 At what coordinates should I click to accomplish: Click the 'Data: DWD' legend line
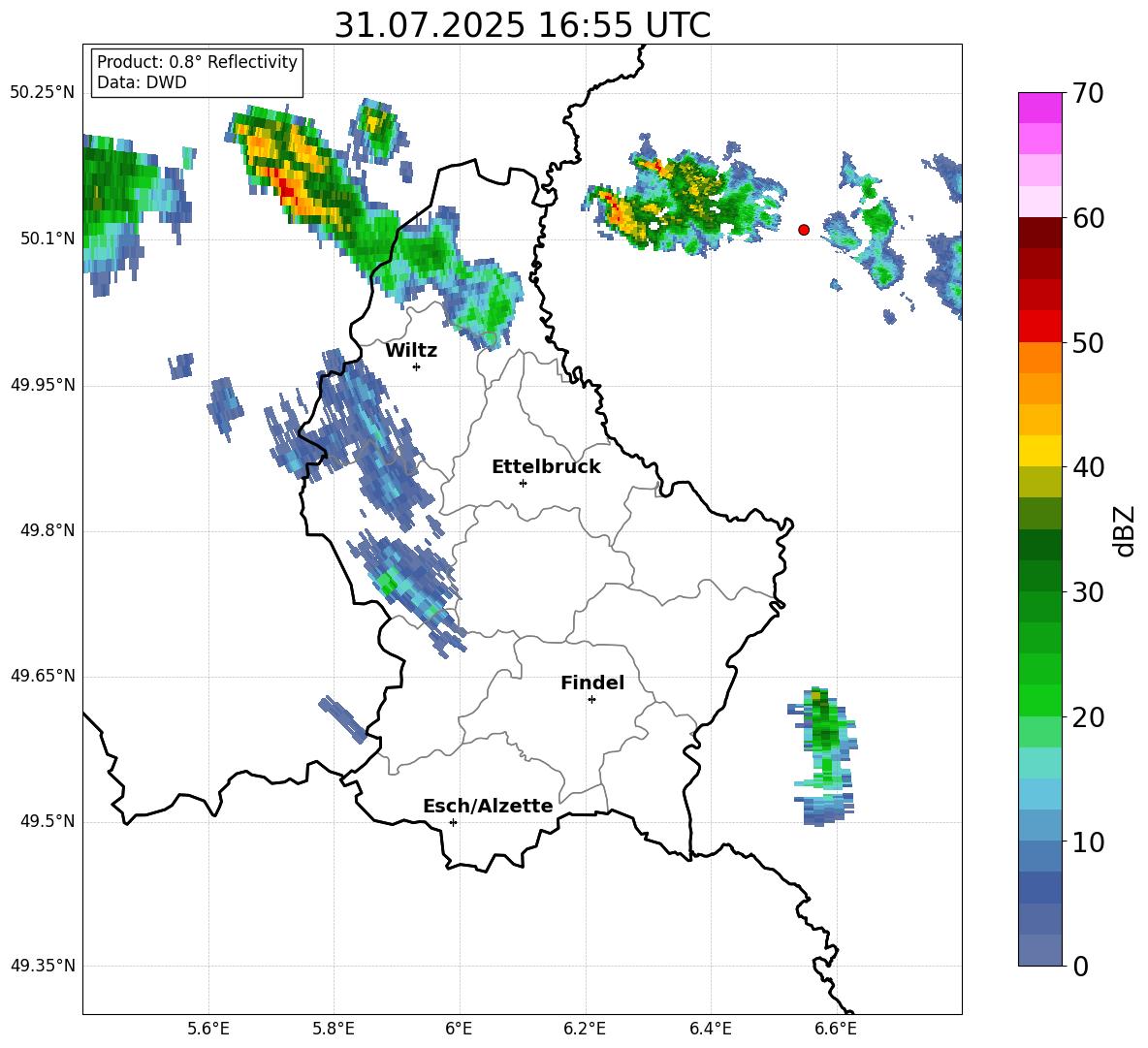pyautogui.click(x=142, y=82)
